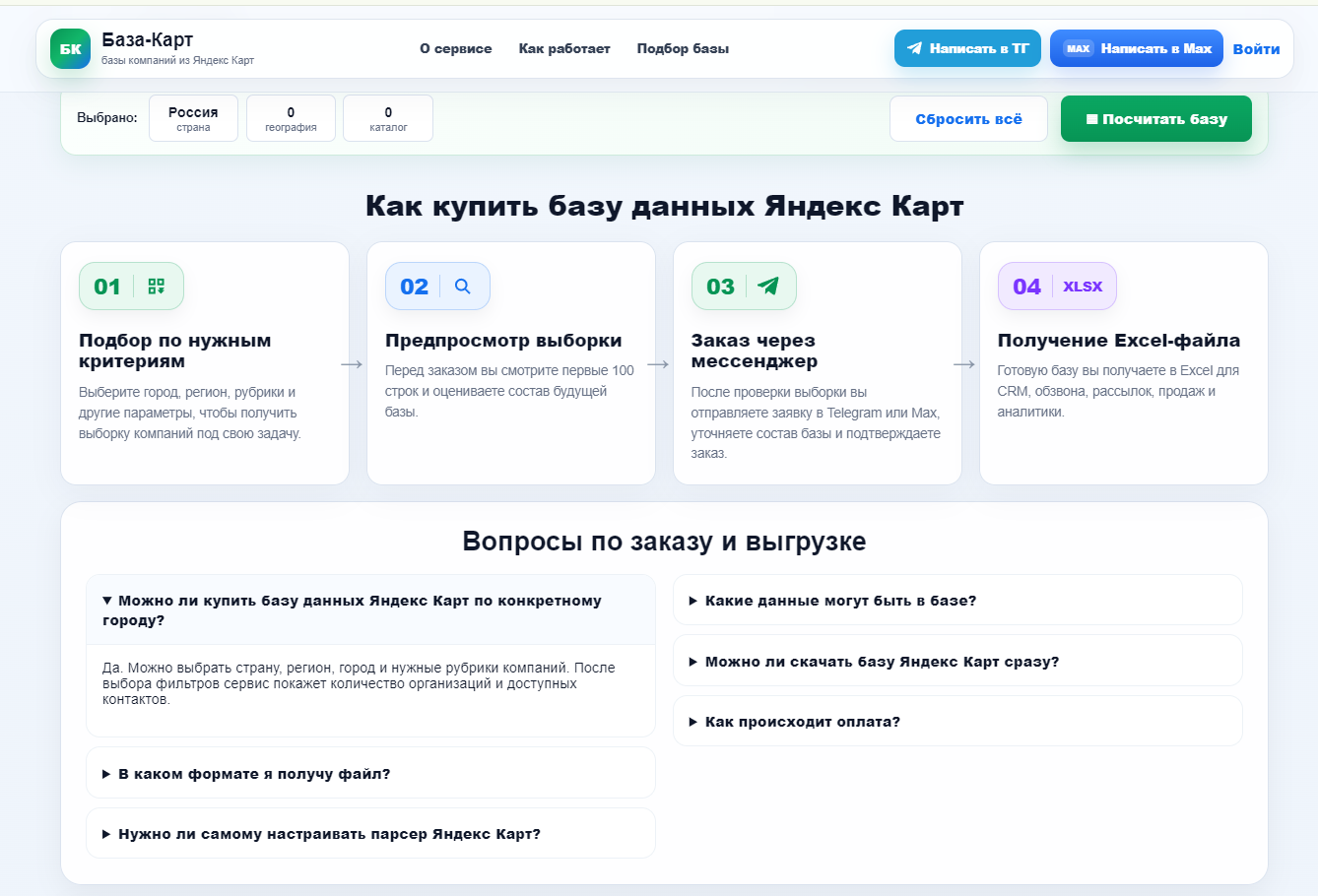Click the Выбрано: label

[107, 118]
